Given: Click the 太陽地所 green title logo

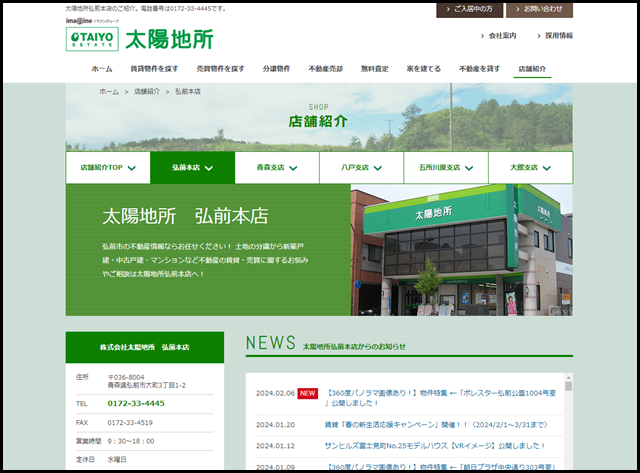Looking at the screenshot, I should pyautogui.click(x=169, y=40).
